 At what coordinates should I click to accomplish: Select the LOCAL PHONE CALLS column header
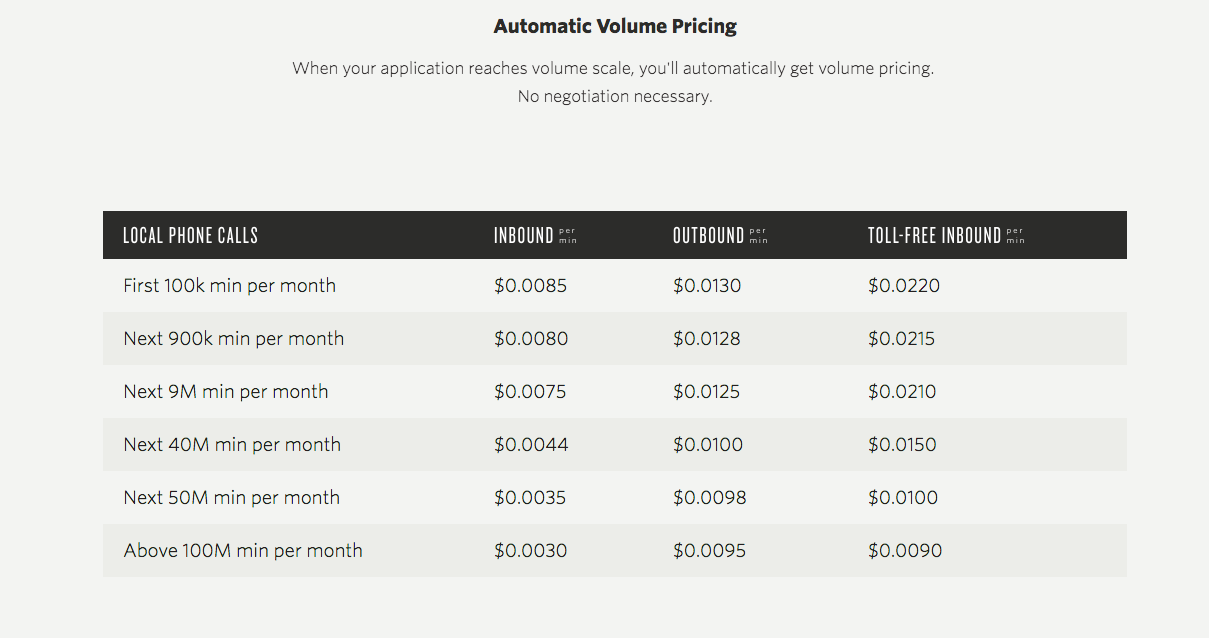190,236
